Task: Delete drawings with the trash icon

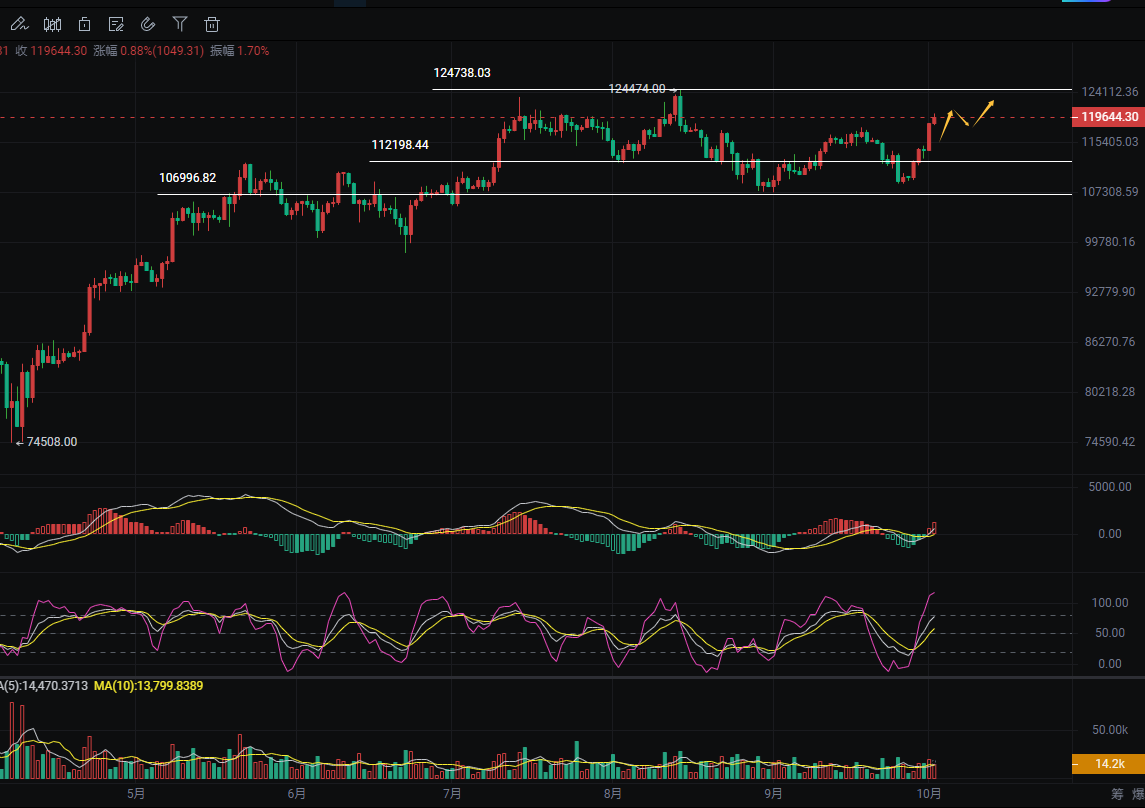Action: click(212, 24)
